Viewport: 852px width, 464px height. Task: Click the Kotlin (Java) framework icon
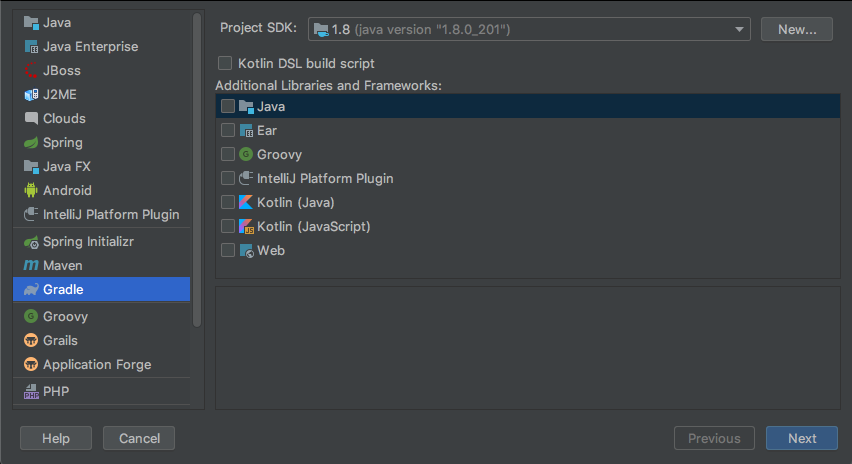pos(246,202)
